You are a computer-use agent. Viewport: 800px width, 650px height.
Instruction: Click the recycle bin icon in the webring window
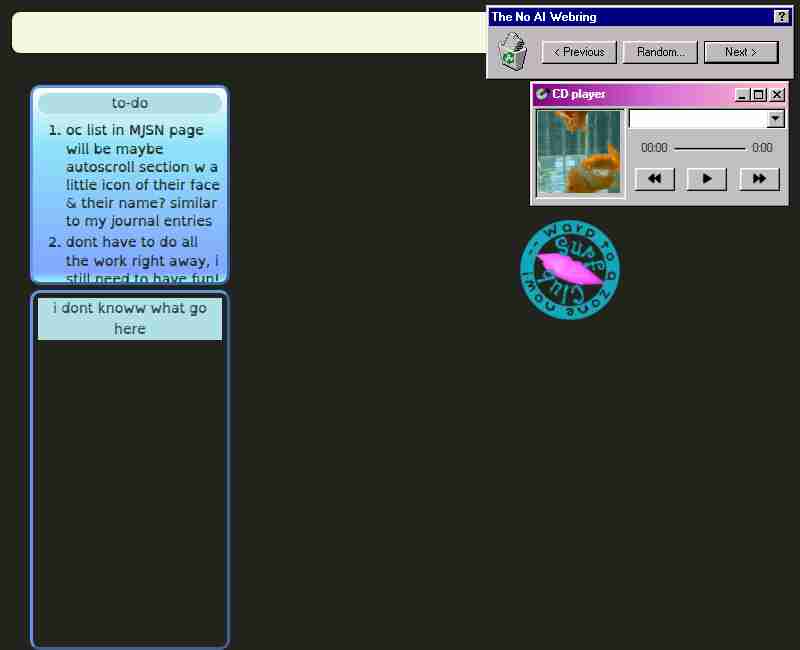[513, 52]
